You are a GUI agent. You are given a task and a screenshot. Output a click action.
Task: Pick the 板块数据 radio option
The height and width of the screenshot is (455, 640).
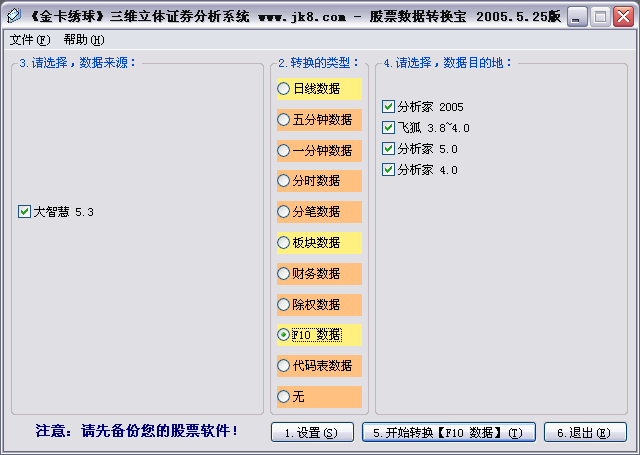(x=283, y=242)
